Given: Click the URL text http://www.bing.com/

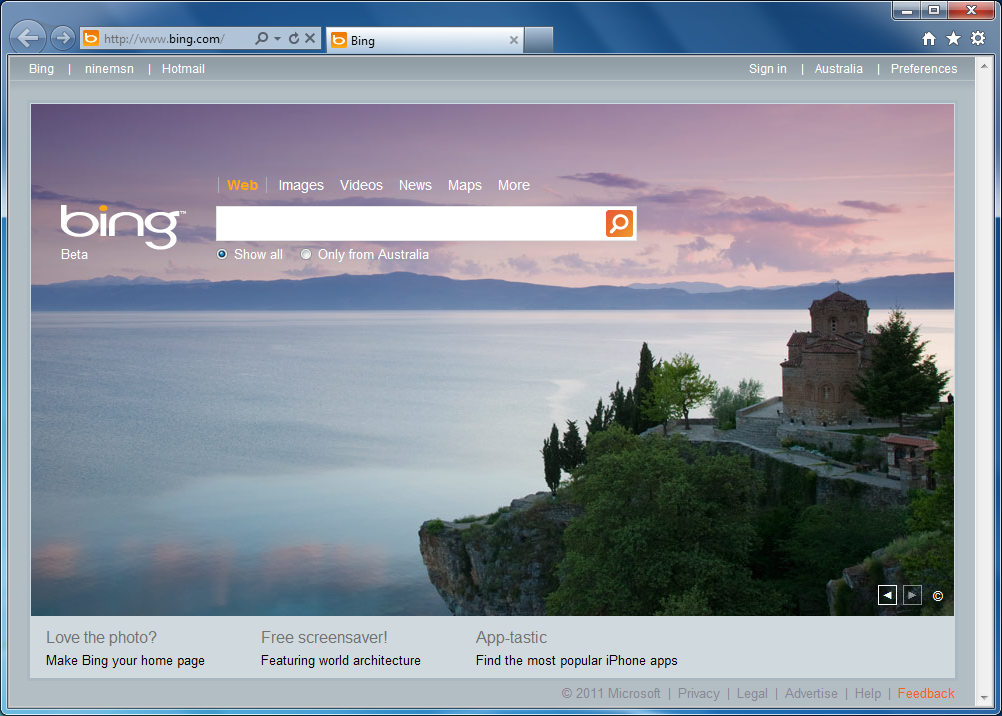Looking at the screenshot, I should click(x=164, y=39).
